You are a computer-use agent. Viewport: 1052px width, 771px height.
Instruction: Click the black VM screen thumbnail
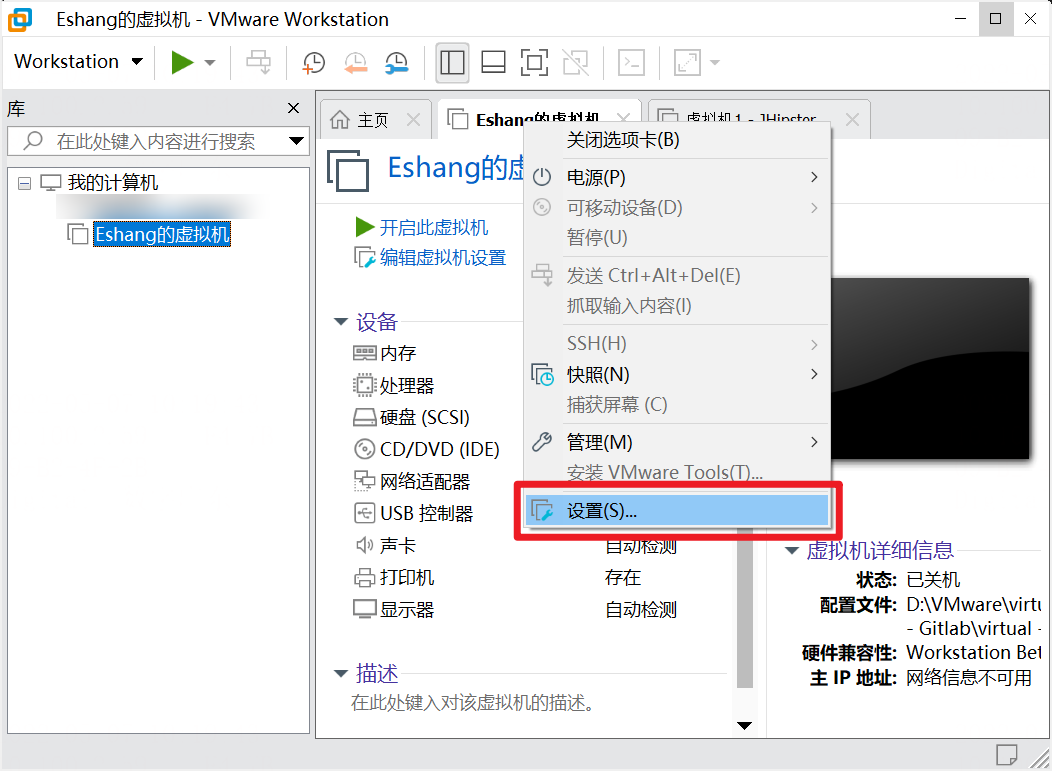point(930,369)
